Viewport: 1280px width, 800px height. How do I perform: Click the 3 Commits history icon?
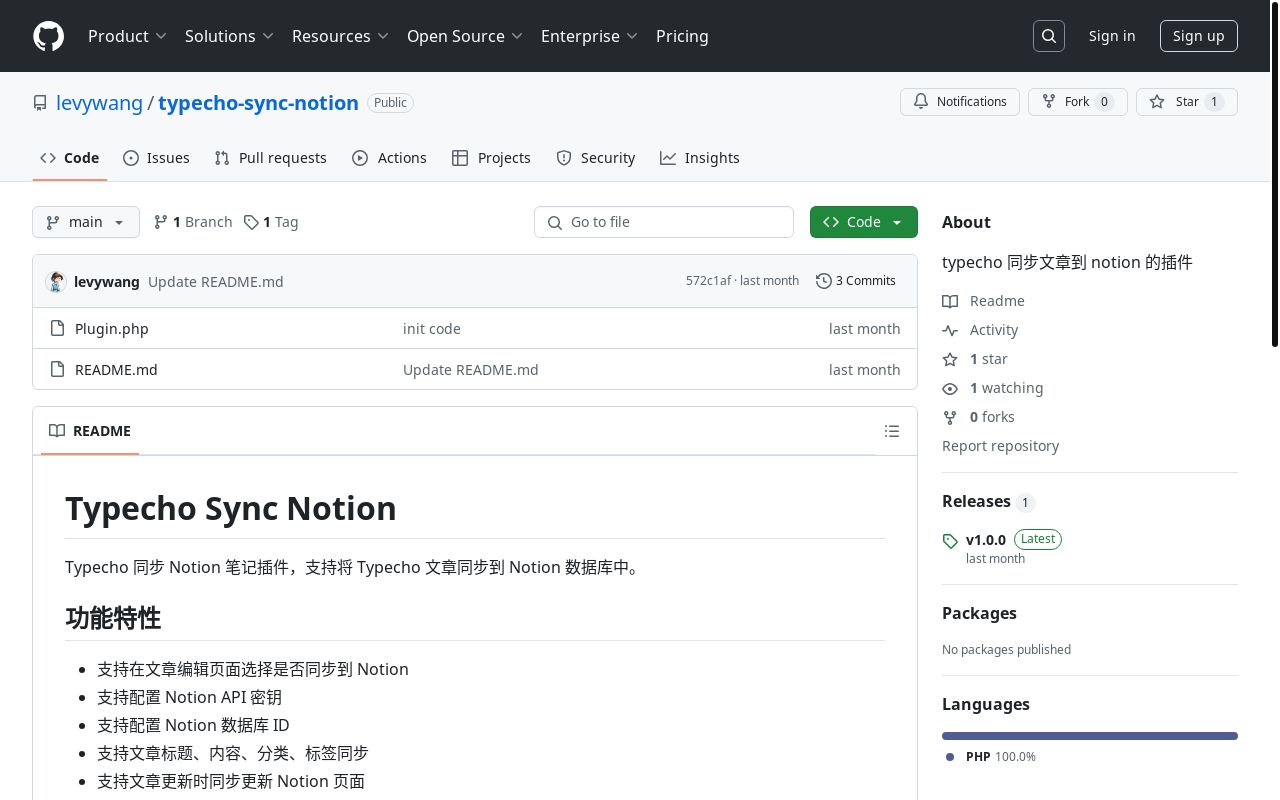pos(824,281)
